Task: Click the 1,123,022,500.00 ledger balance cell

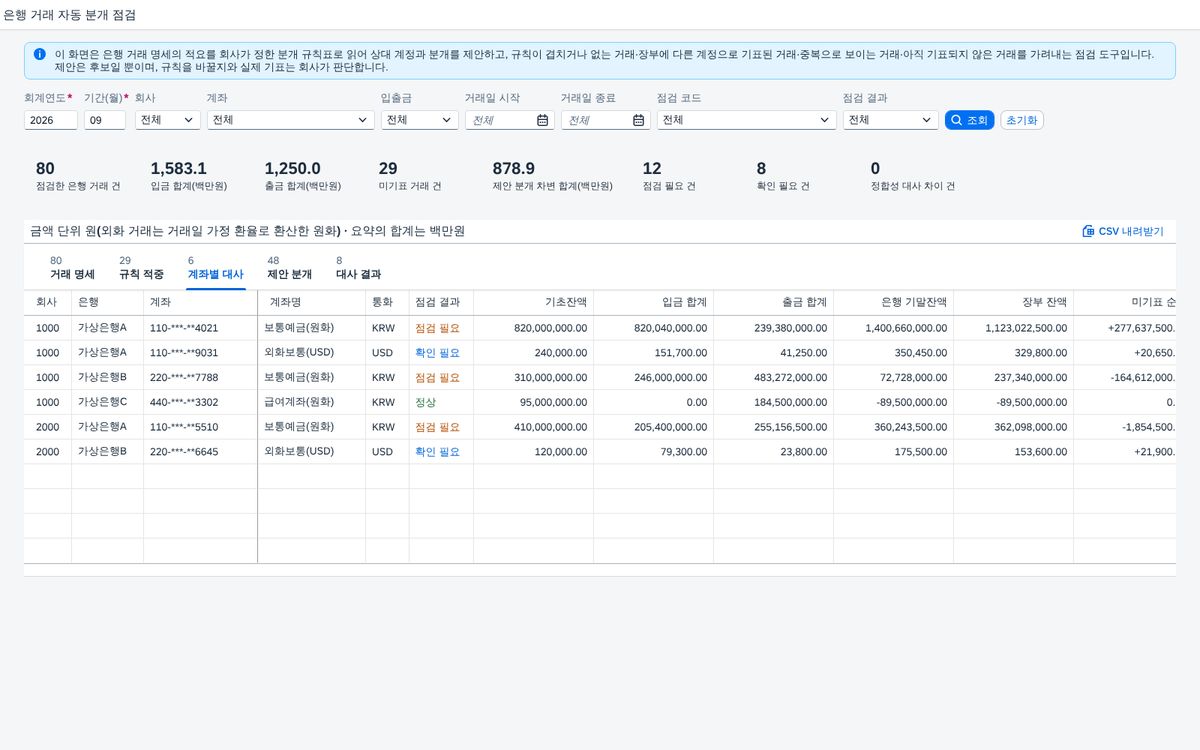Action: (1013, 328)
